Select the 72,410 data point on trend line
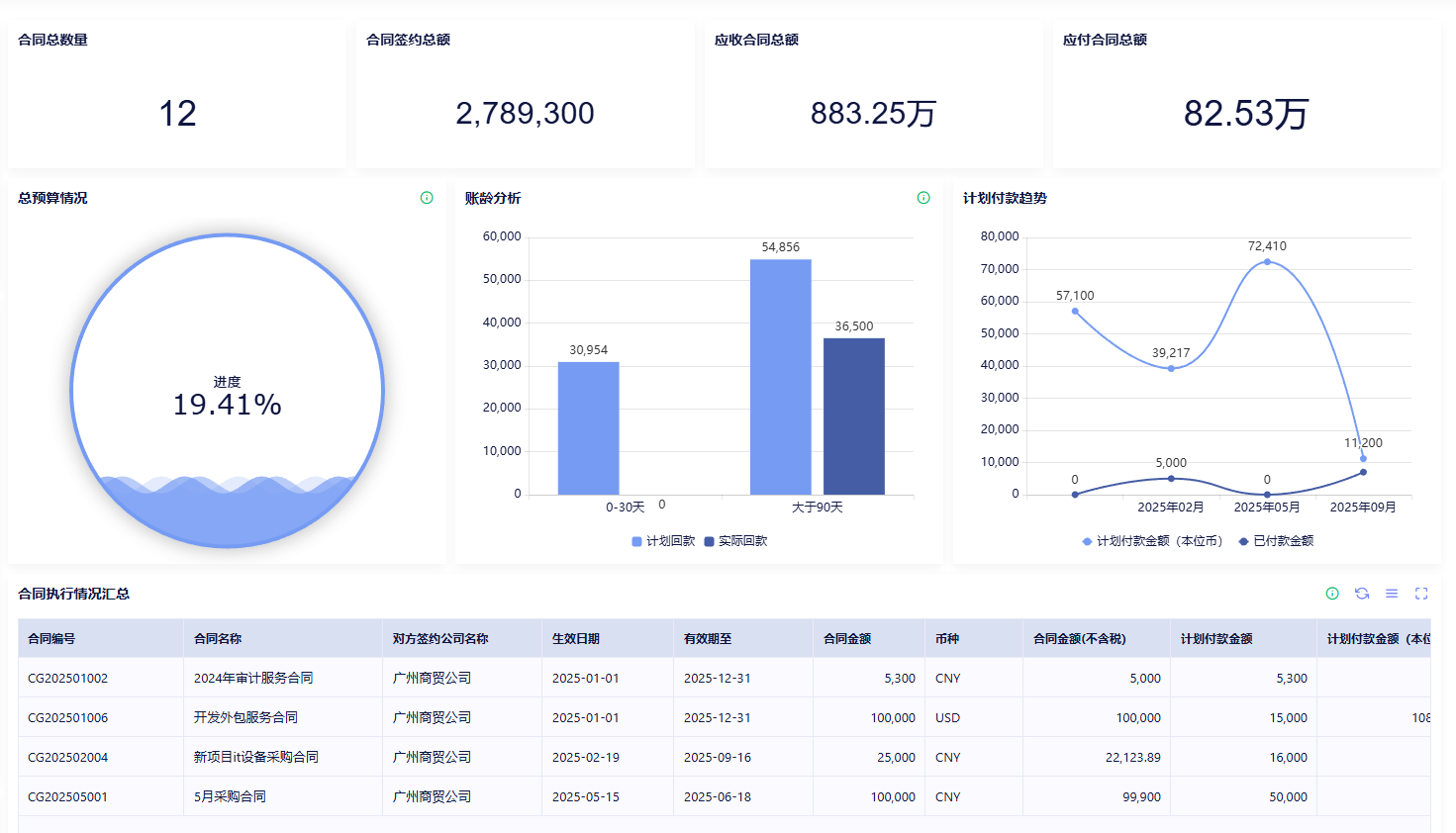The image size is (1456, 833). [1267, 262]
